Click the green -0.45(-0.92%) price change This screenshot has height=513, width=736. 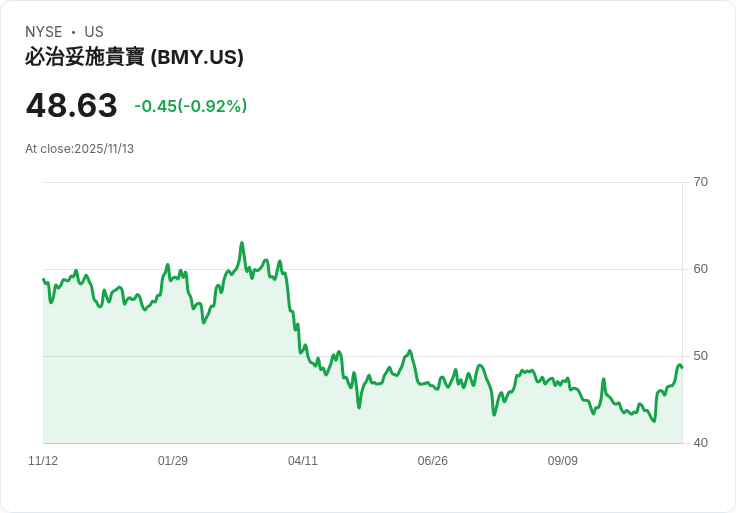[x=191, y=106]
